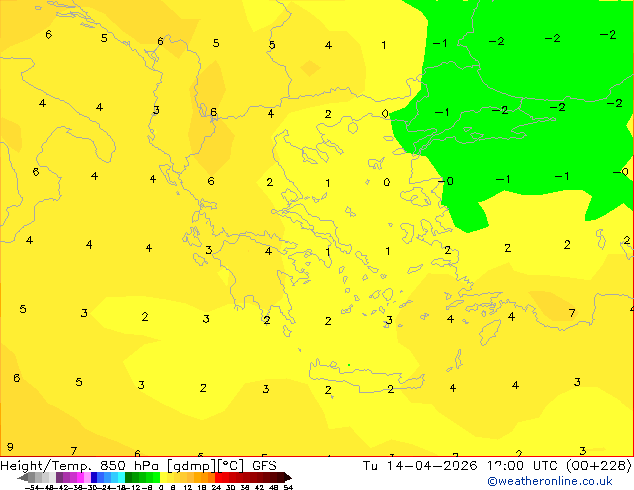This screenshot has width=634, height=490.
Task: Select the '54' legend label at scale end
Action: (288, 488)
